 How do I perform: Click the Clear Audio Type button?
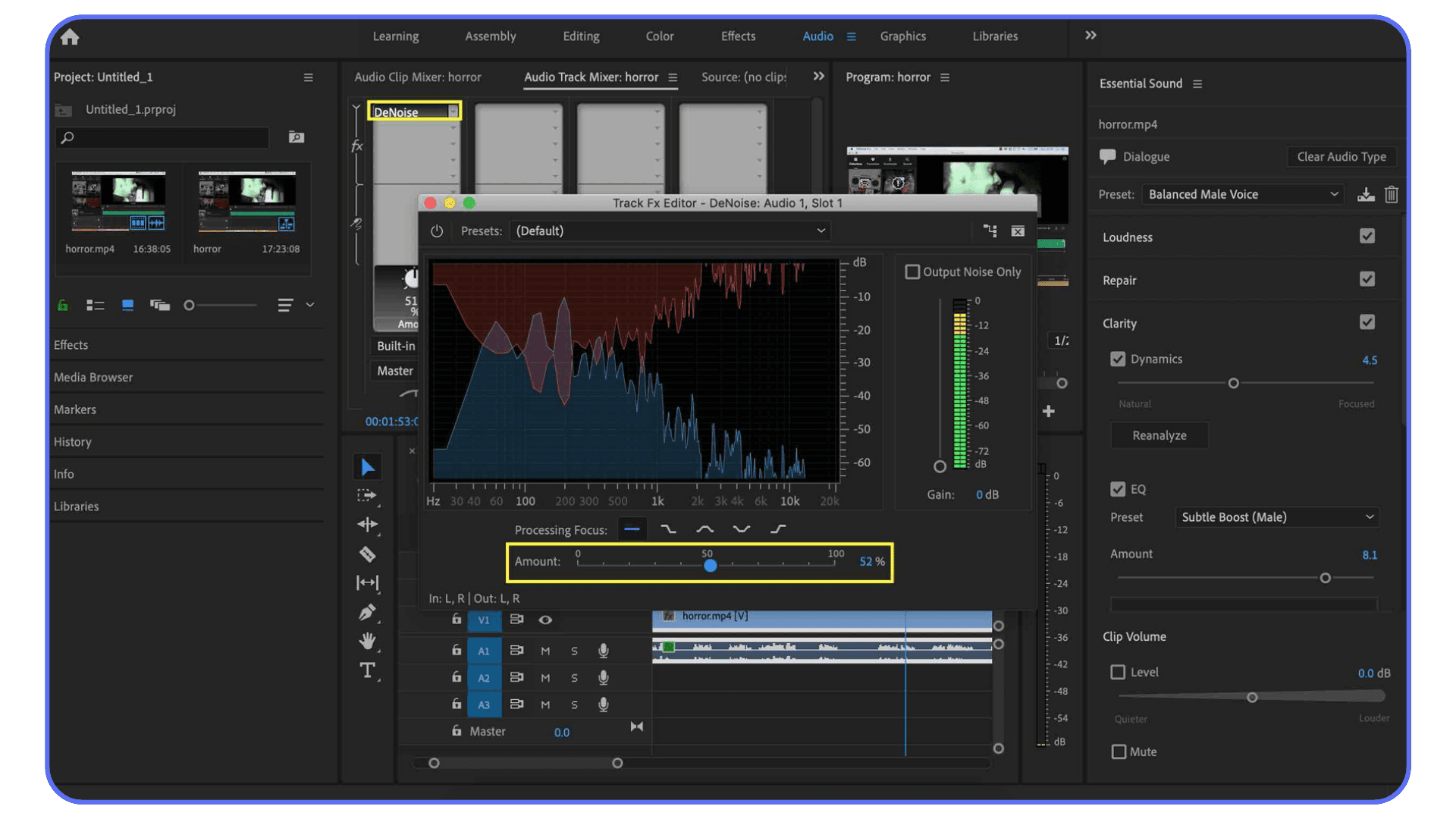[1341, 156]
